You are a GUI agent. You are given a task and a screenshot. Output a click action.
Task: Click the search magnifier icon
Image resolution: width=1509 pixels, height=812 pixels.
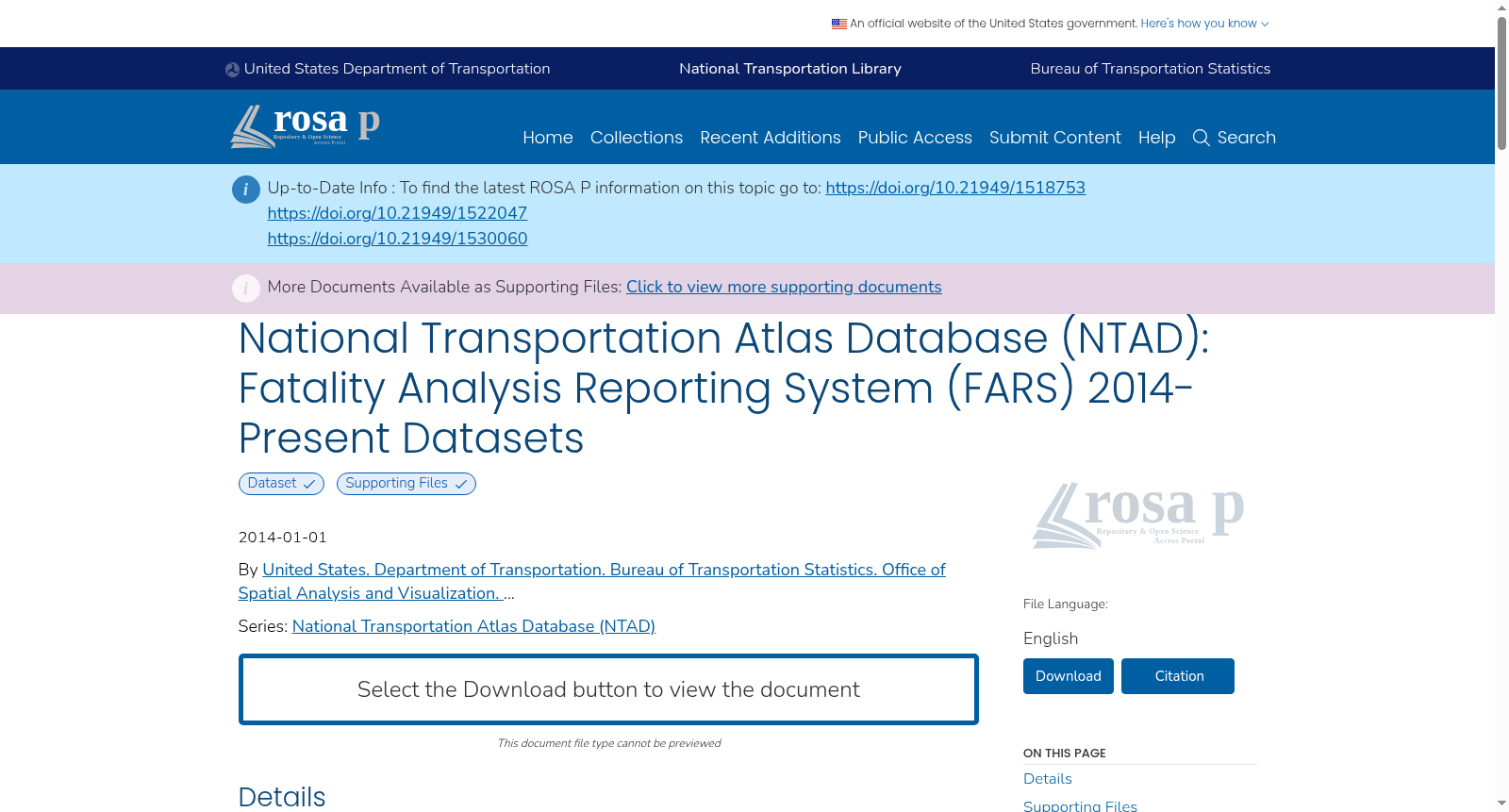click(x=1201, y=138)
